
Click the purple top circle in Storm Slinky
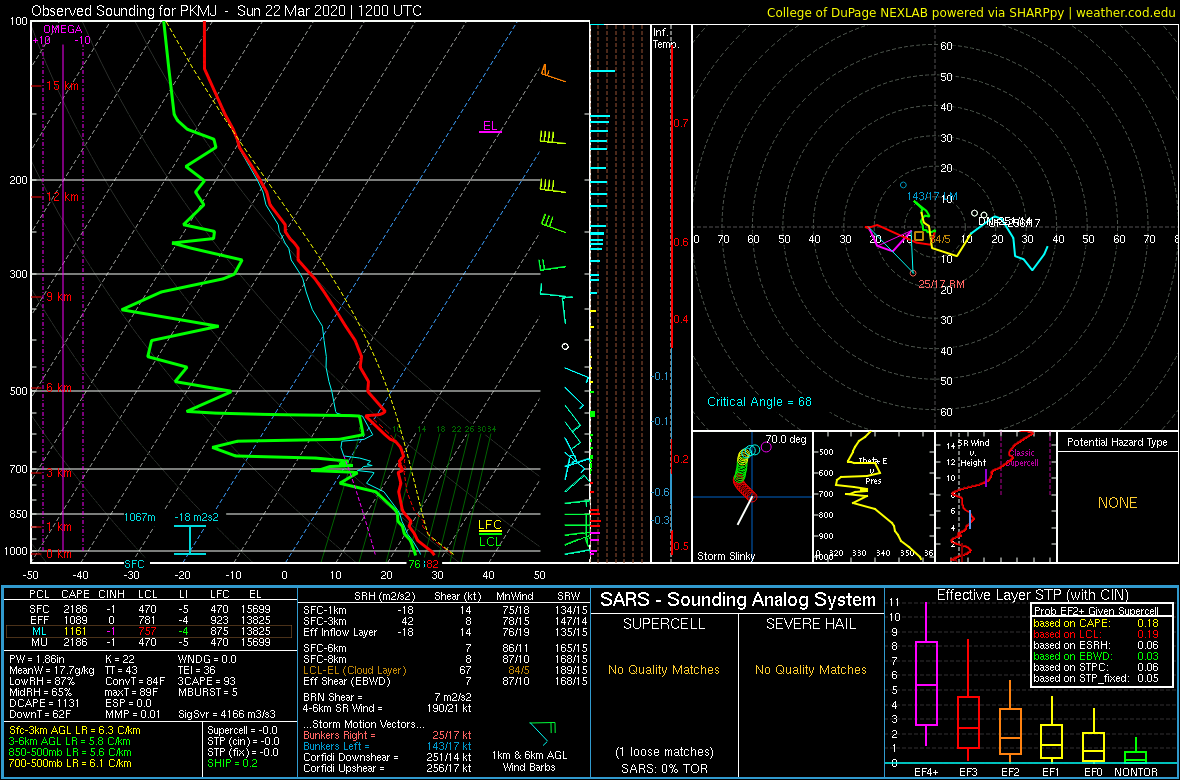[x=766, y=447]
